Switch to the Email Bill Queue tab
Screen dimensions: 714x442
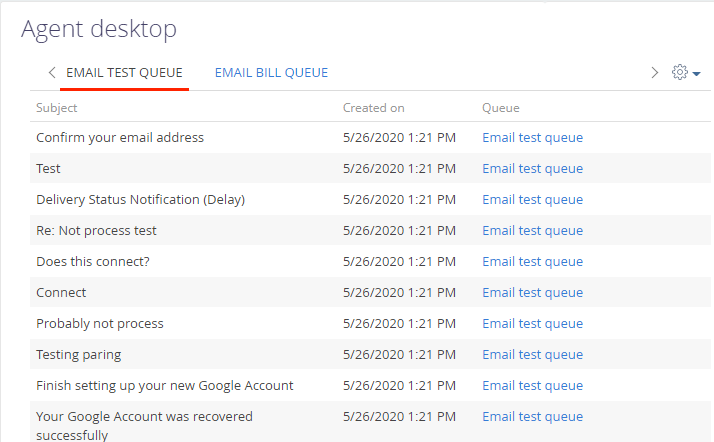click(x=271, y=73)
